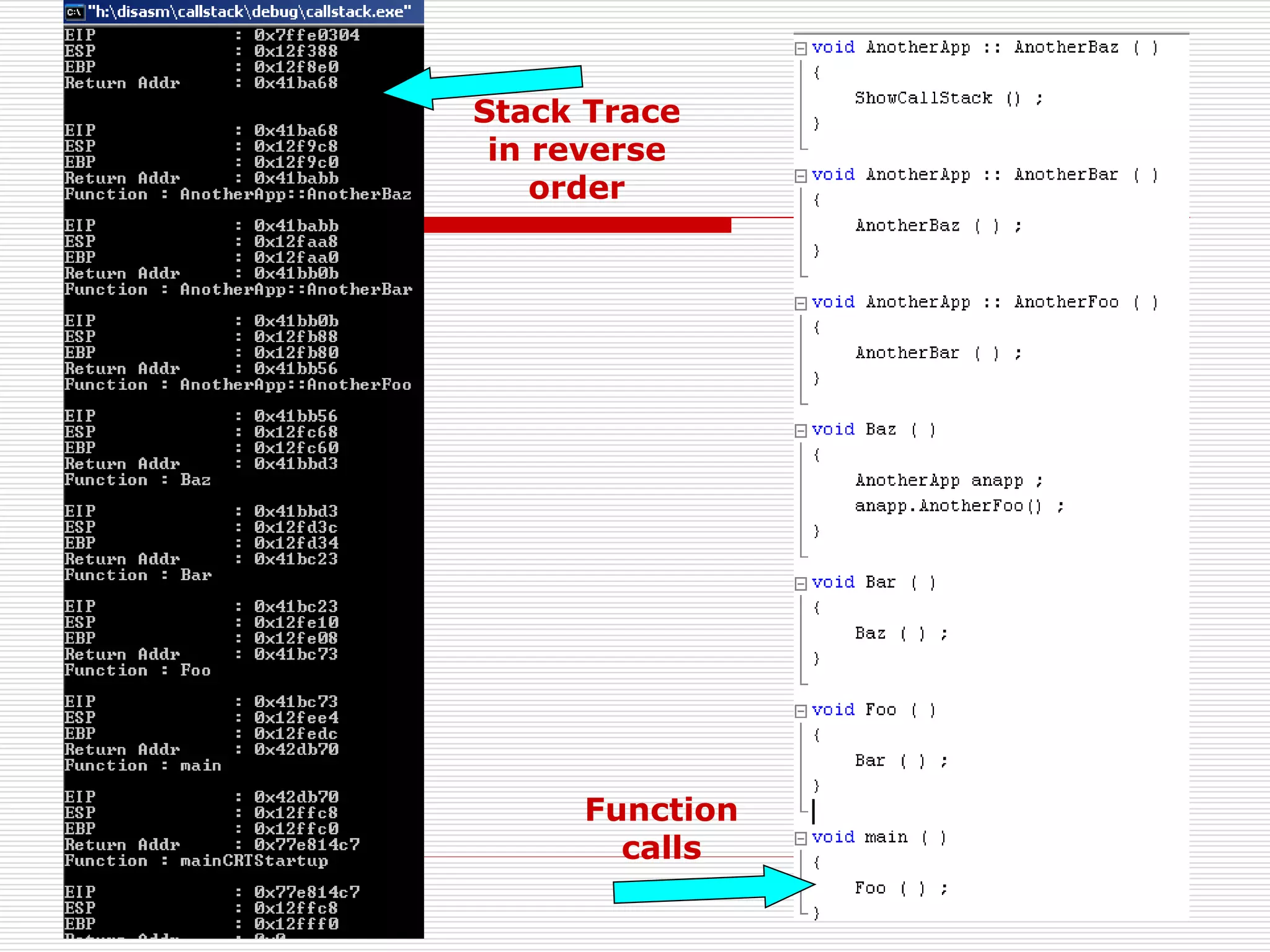1270x952 pixels.
Task: Click 'Function : AnotherApp::AnotherFoo' in console
Action: [x=238, y=385]
